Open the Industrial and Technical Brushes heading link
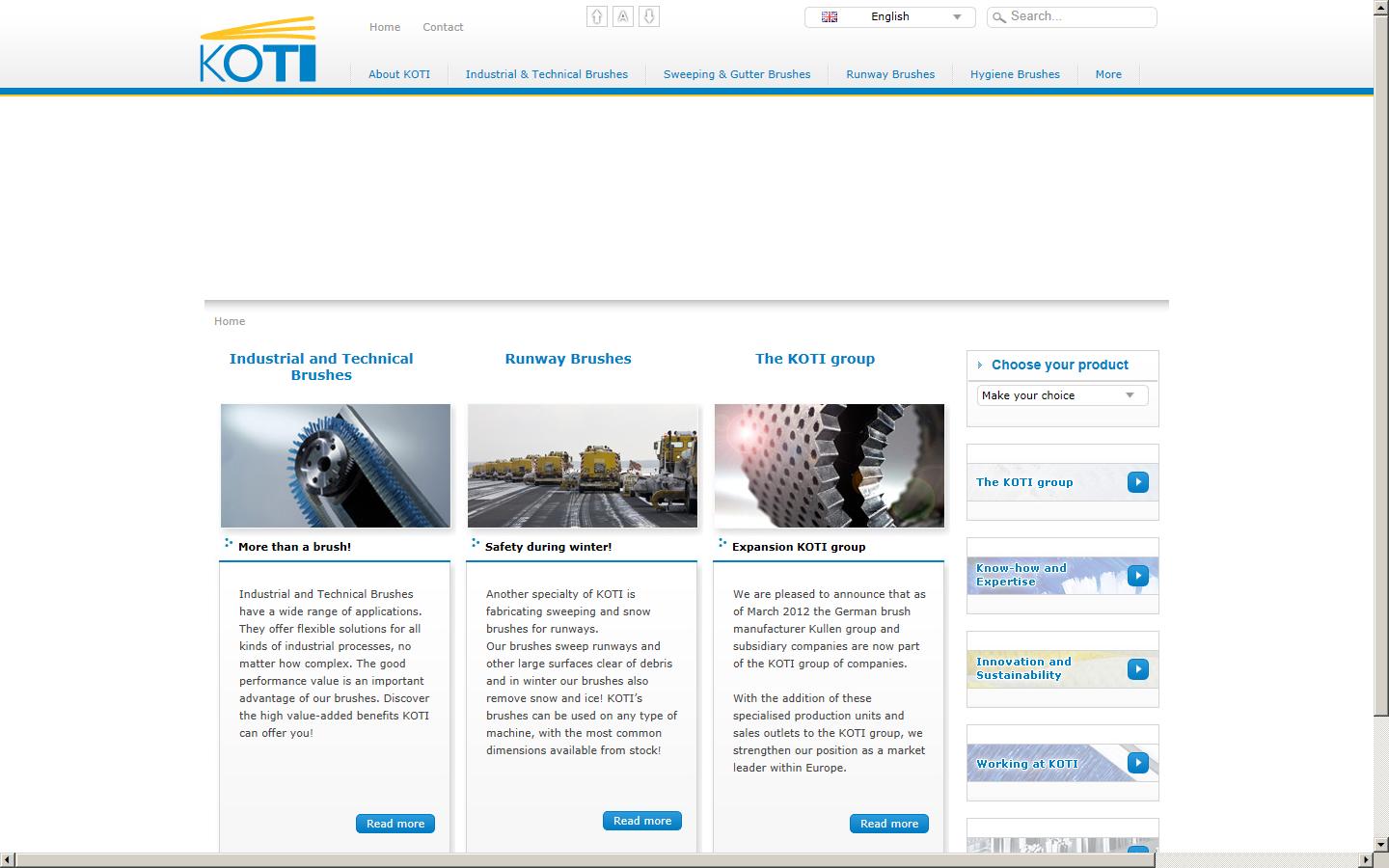 [321, 366]
